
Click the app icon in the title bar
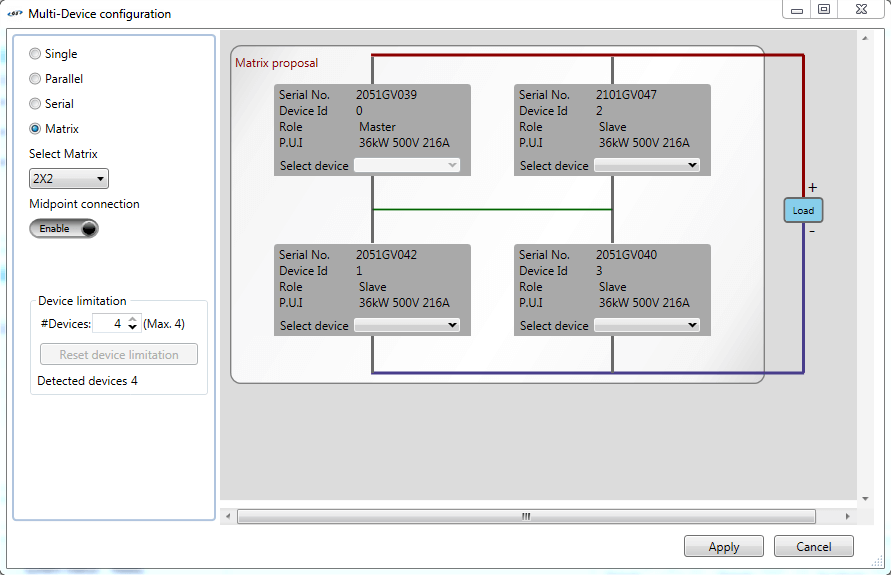[14, 14]
